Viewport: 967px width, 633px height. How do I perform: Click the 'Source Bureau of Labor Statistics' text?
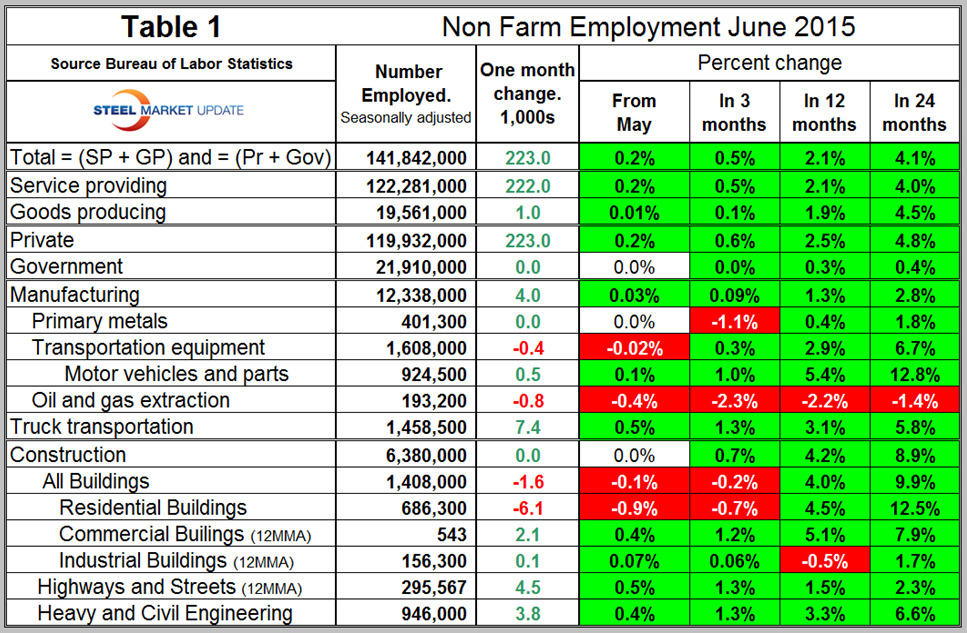point(170,64)
